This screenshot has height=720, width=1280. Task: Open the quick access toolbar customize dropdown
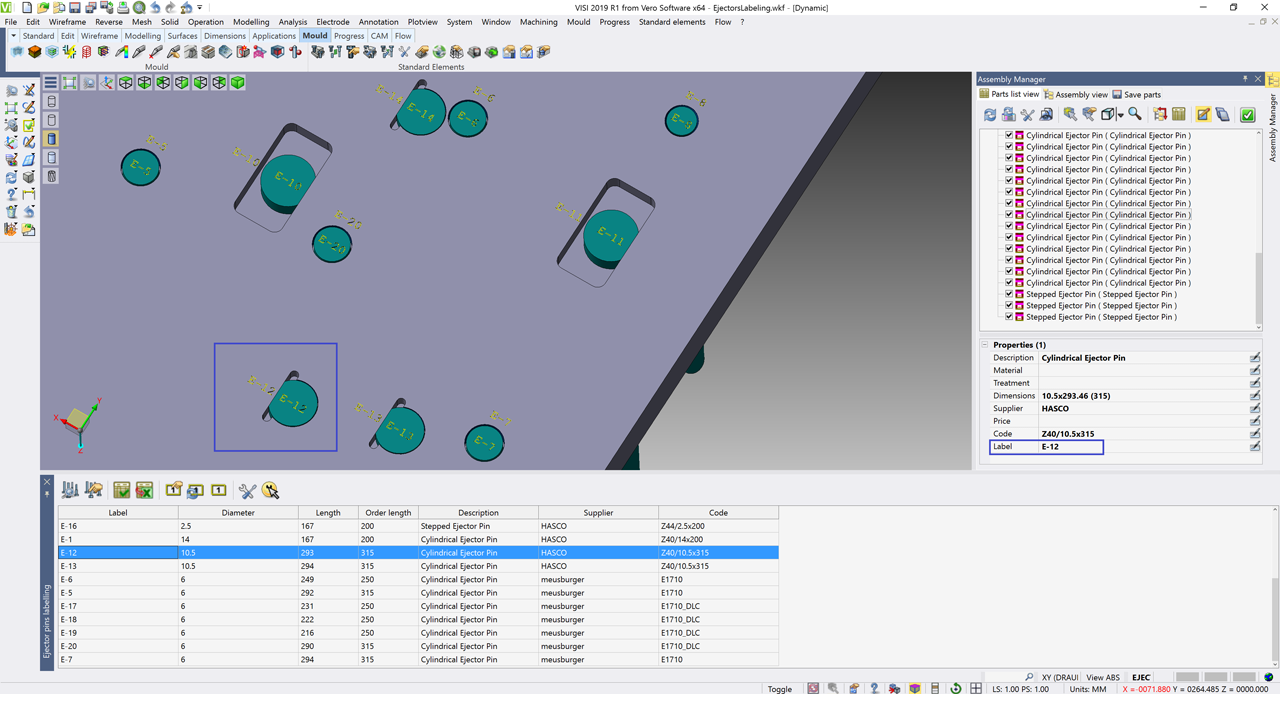(200, 8)
